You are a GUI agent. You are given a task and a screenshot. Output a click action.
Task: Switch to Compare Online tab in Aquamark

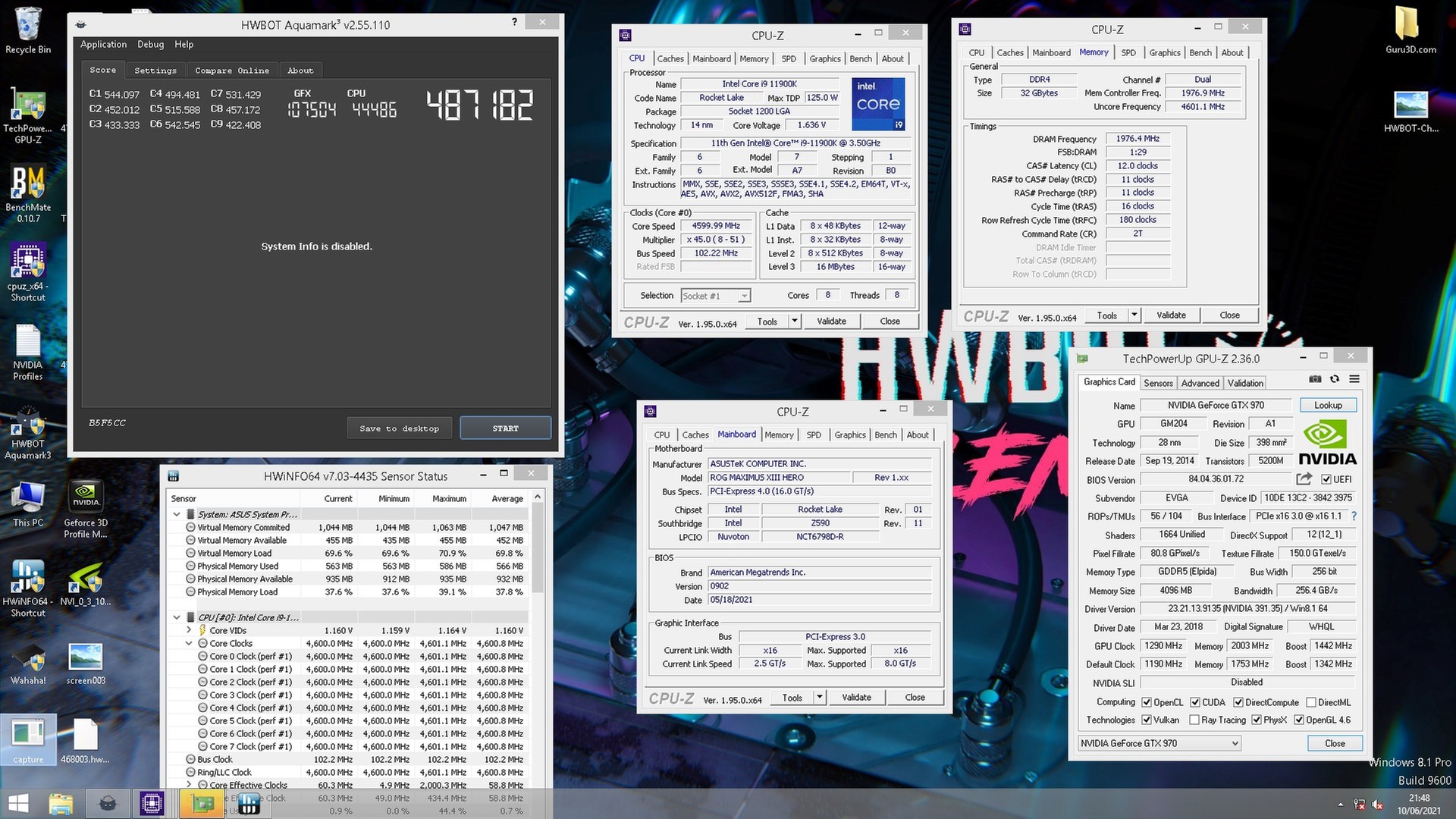[x=232, y=71]
